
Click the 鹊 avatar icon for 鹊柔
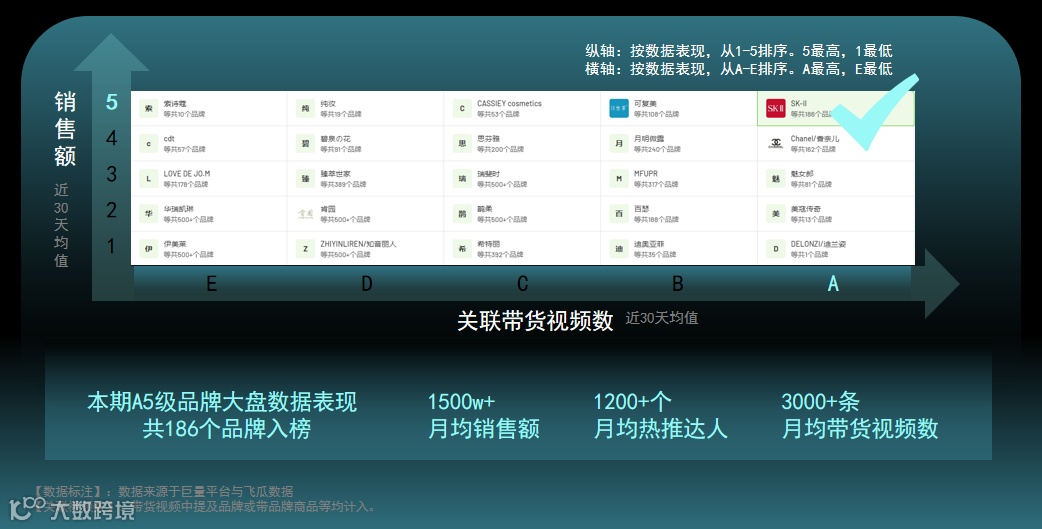[463, 214]
